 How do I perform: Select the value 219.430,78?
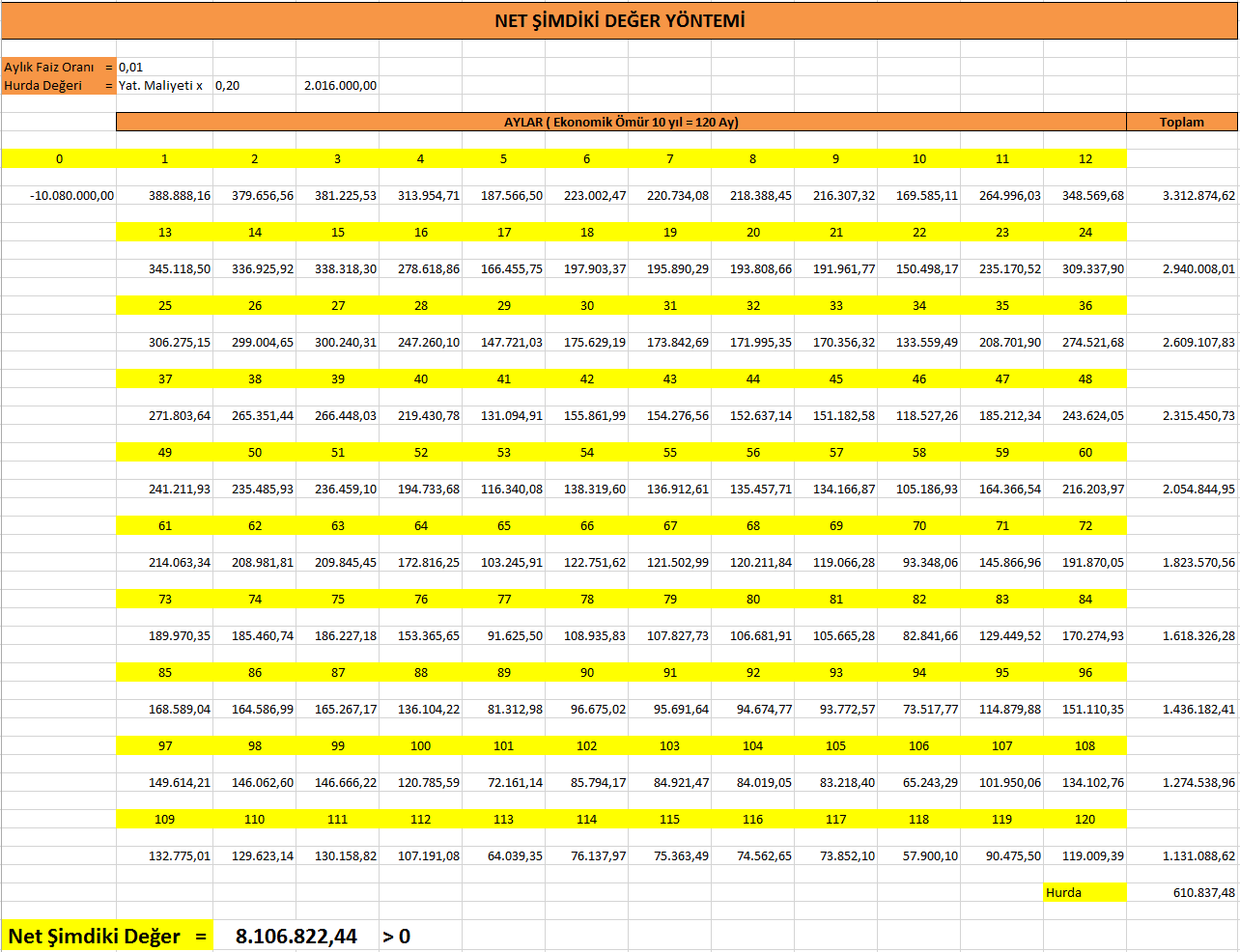(x=429, y=416)
